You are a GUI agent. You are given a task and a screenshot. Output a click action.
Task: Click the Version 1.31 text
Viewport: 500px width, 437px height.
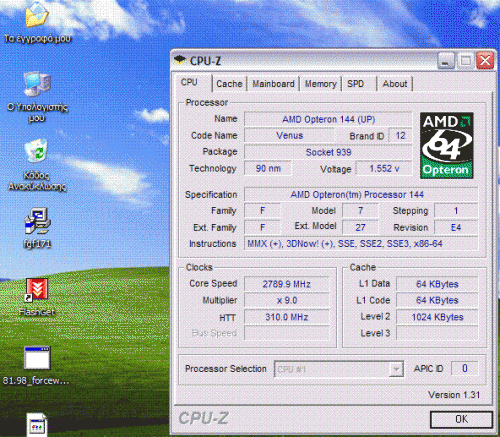[x=454, y=395]
